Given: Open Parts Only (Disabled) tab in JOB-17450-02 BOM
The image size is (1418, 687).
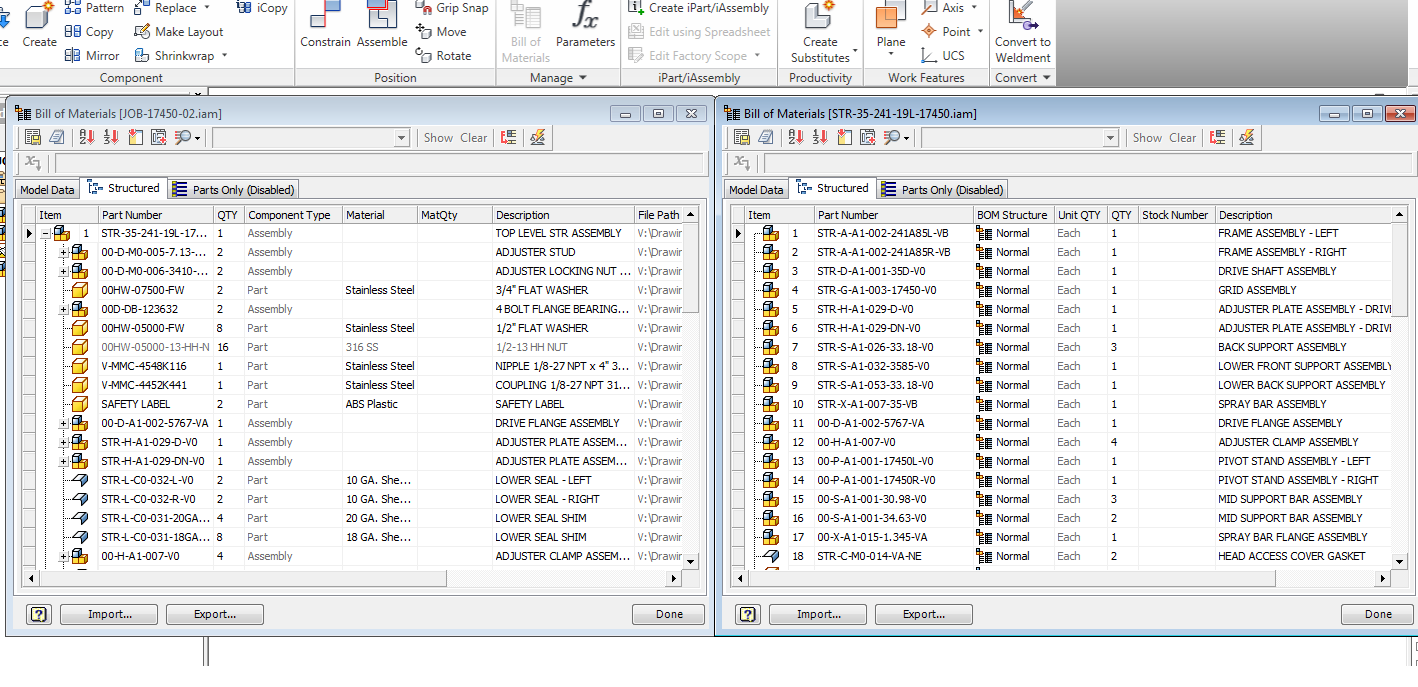Looking at the screenshot, I should 233,189.
